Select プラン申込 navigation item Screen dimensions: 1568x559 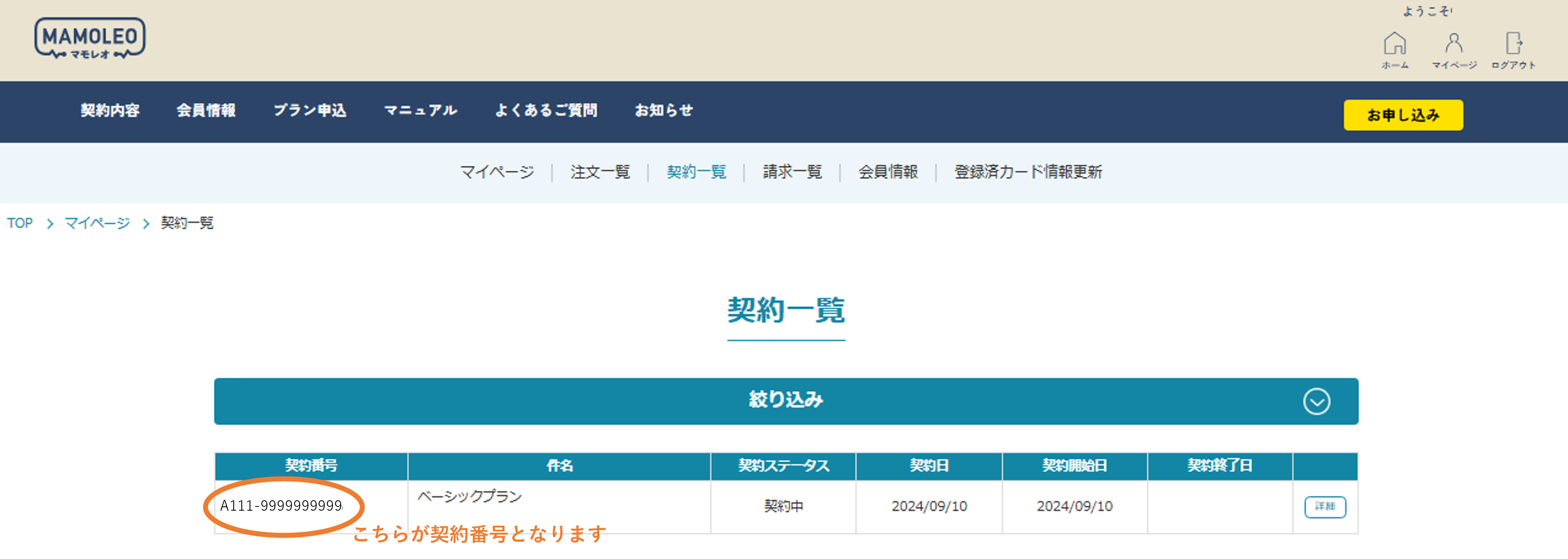point(310,110)
